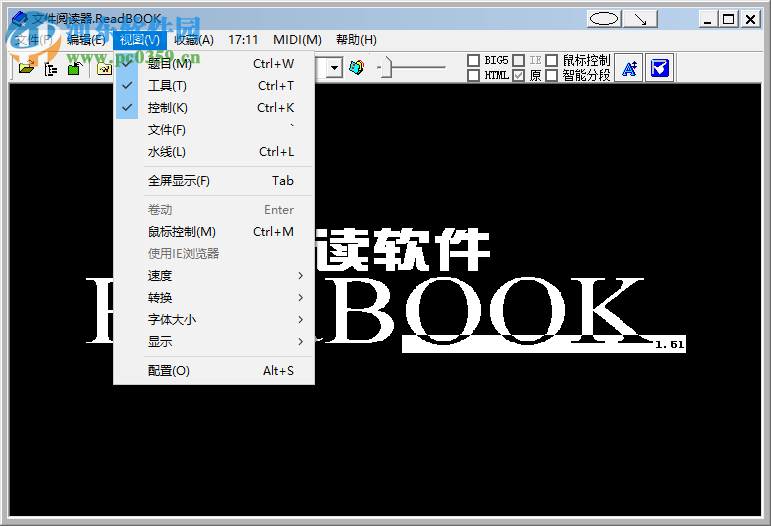Expand the 显示 submenu
Image resolution: width=771 pixels, height=526 pixels.
pyautogui.click(x=214, y=342)
